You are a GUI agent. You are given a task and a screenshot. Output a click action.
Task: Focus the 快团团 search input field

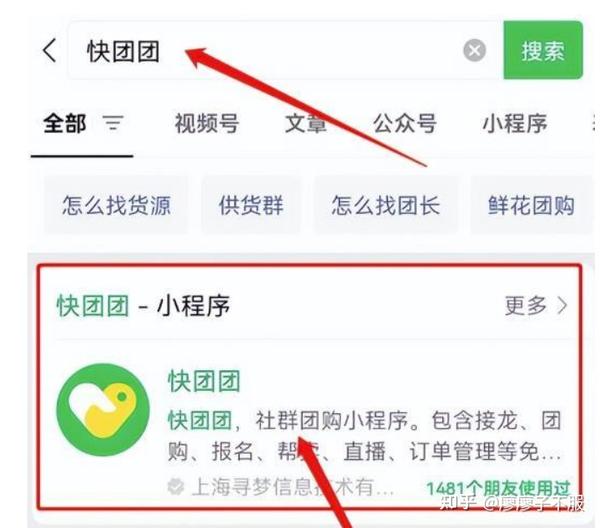pyautogui.click(x=283, y=51)
